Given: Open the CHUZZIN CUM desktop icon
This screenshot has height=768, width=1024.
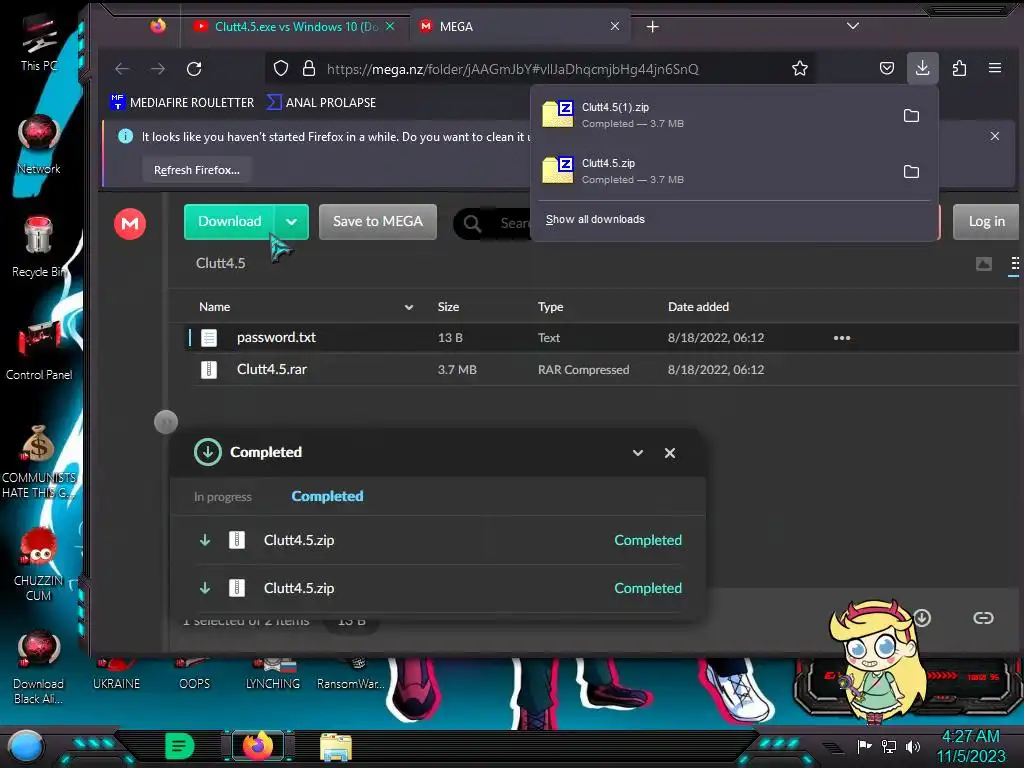Looking at the screenshot, I should [x=39, y=565].
